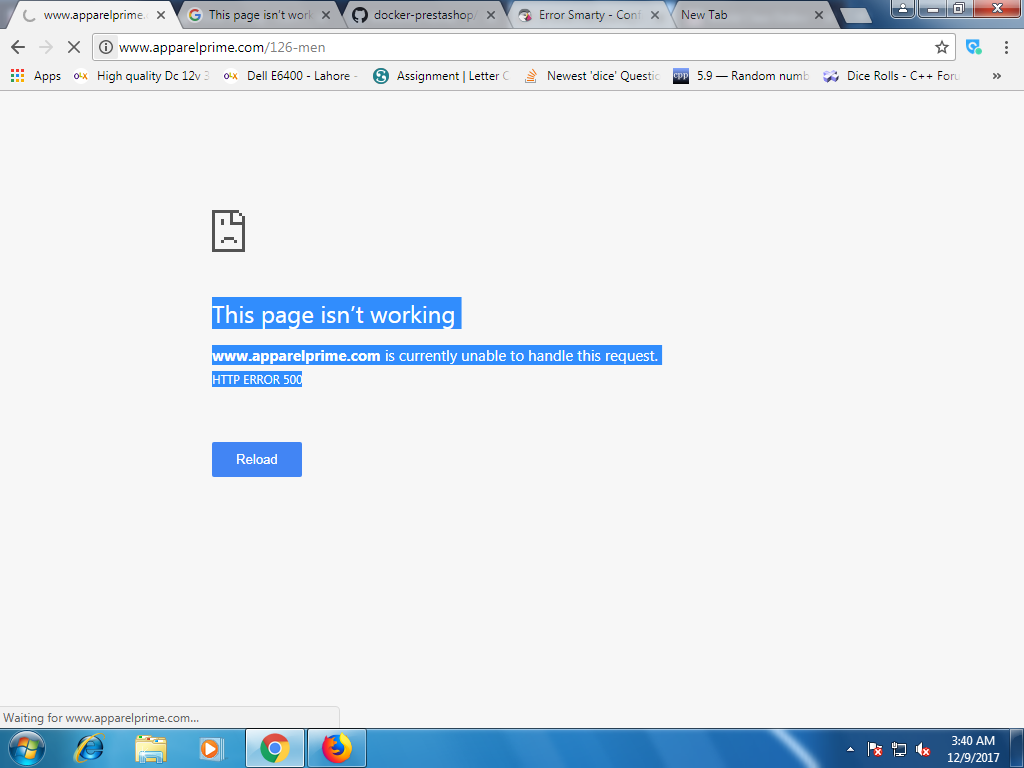Open network status tray icon
This screenshot has height=768, width=1024.
(x=899, y=749)
